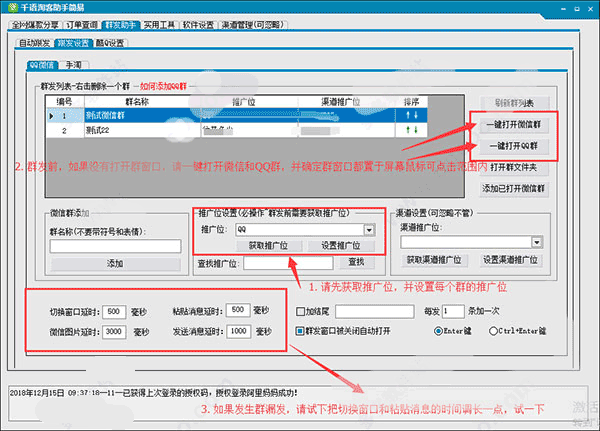The width and height of the screenshot is (600, 431).
Task: Click the 查找 button
Action: (356, 262)
